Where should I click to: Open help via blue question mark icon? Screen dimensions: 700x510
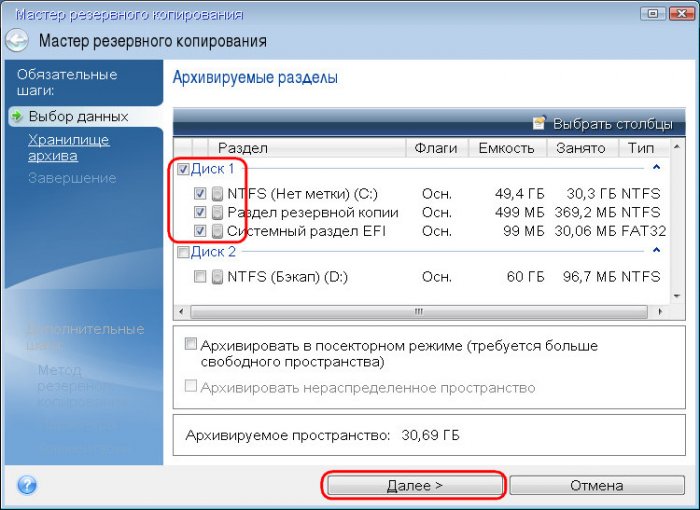[x=27, y=485]
